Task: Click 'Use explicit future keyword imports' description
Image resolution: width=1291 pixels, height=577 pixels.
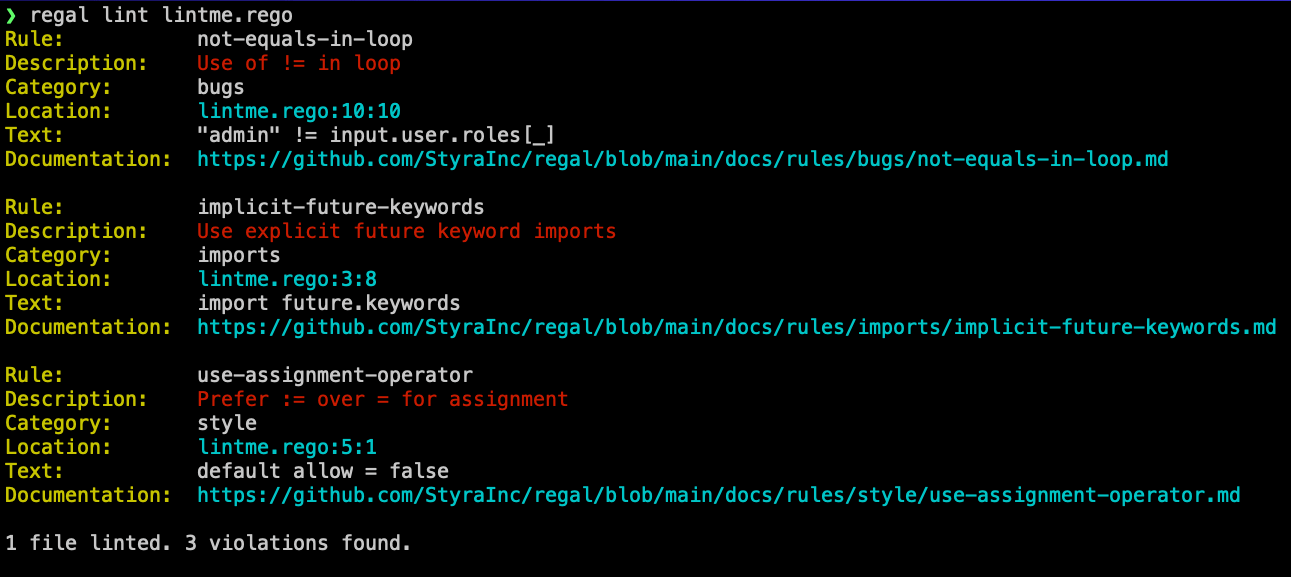Action: (407, 231)
